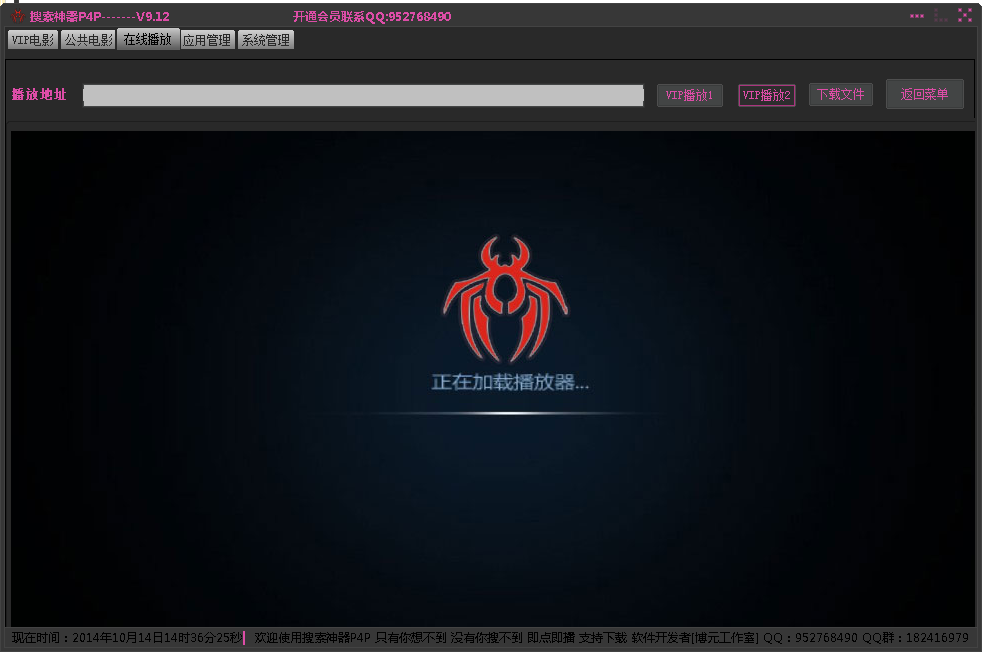This screenshot has height=652, width=982.
Task: Click the three-dots menu icon in title bar
Action: pyautogui.click(x=916, y=16)
